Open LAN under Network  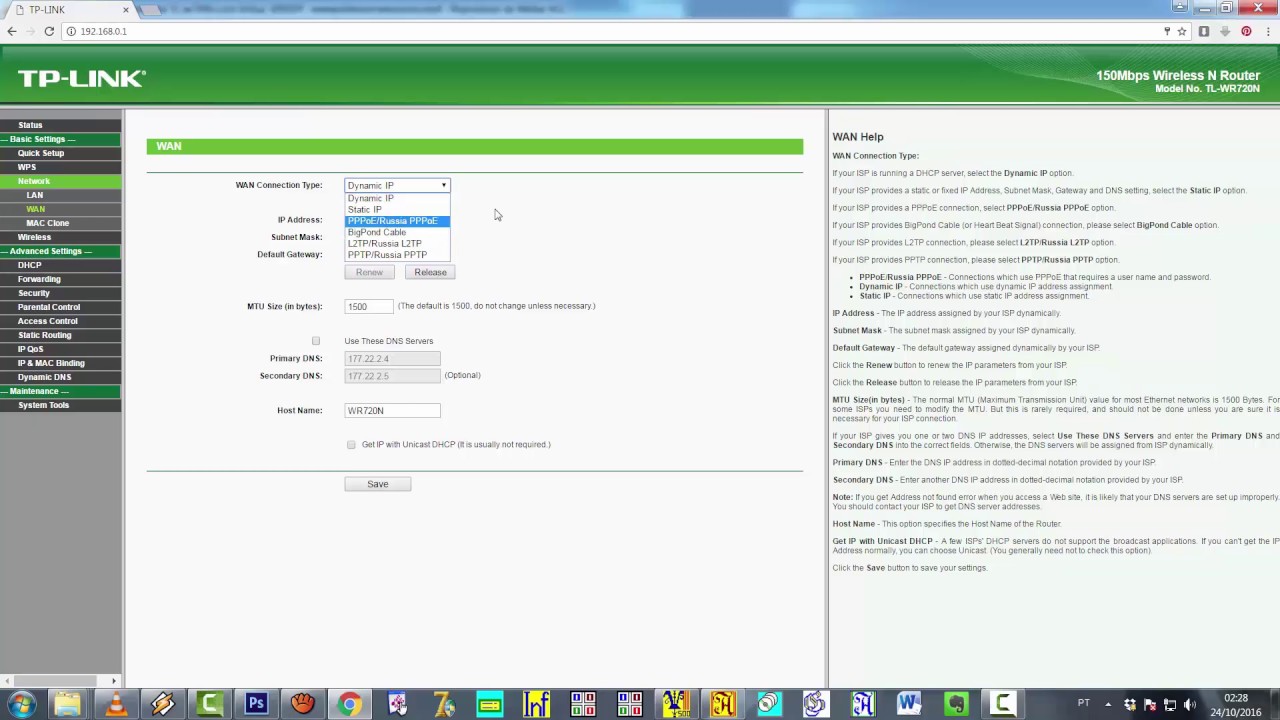[35, 195]
